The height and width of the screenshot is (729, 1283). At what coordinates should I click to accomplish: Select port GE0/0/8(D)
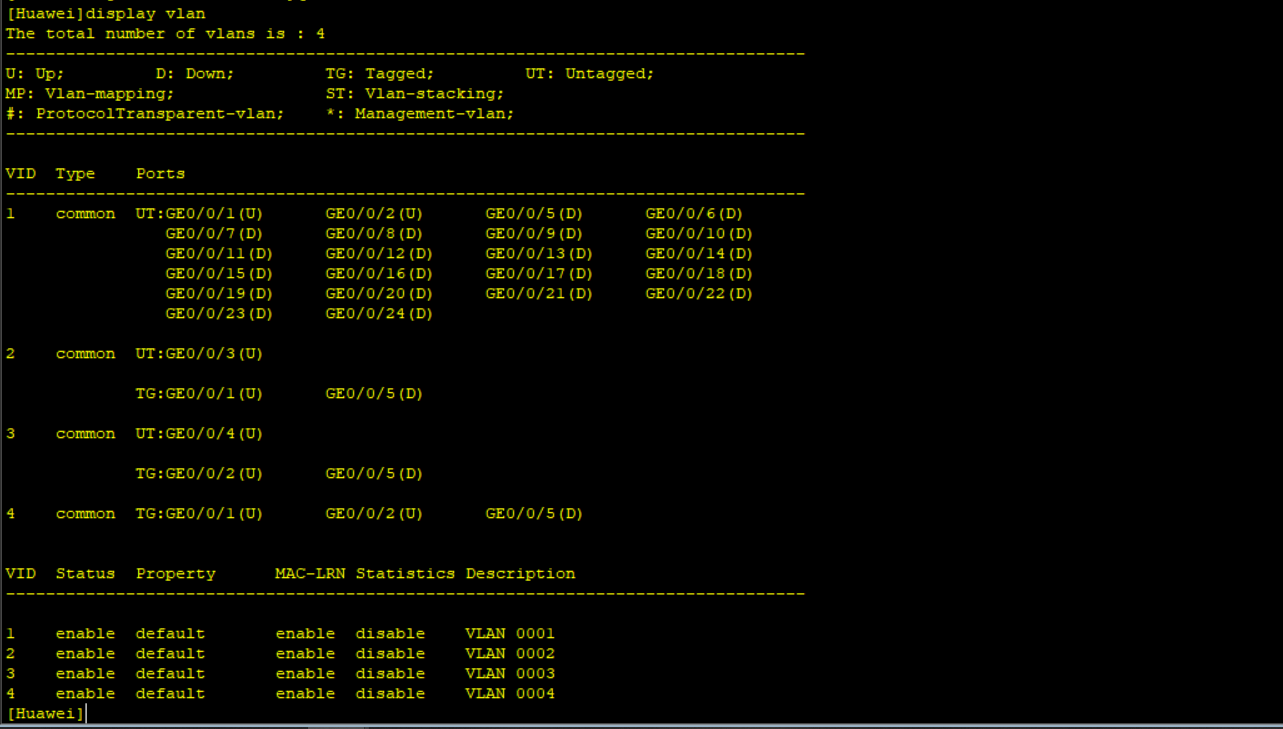(x=374, y=233)
